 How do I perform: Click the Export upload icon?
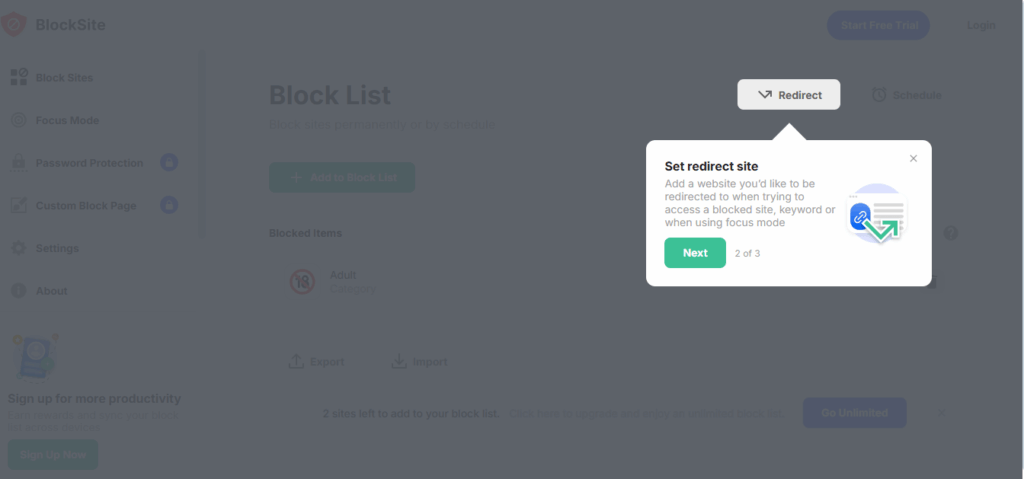pyautogui.click(x=296, y=361)
